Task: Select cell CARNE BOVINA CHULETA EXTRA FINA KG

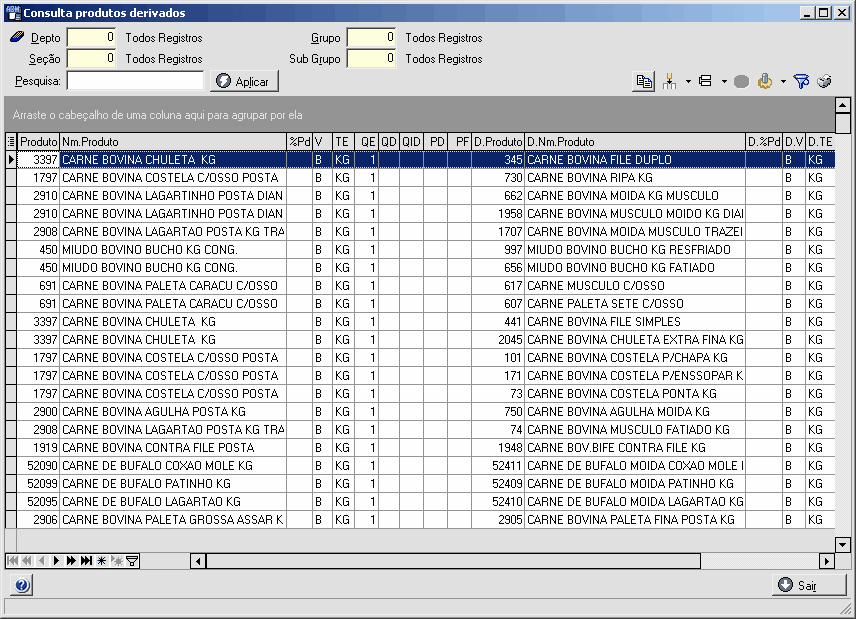Action: pos(634,340)
